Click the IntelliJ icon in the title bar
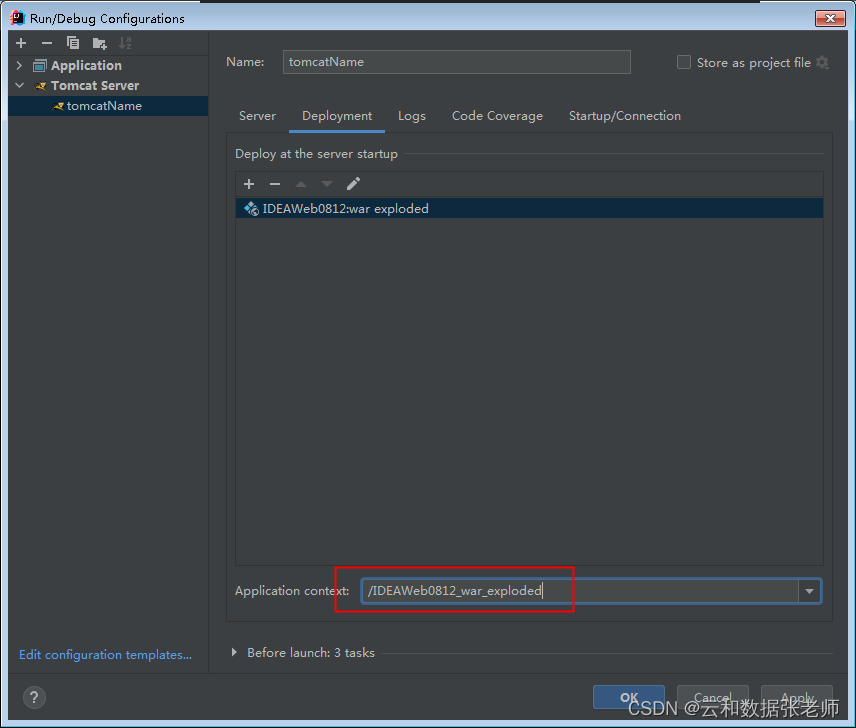 pyautogui.click(x=17, y=18)
